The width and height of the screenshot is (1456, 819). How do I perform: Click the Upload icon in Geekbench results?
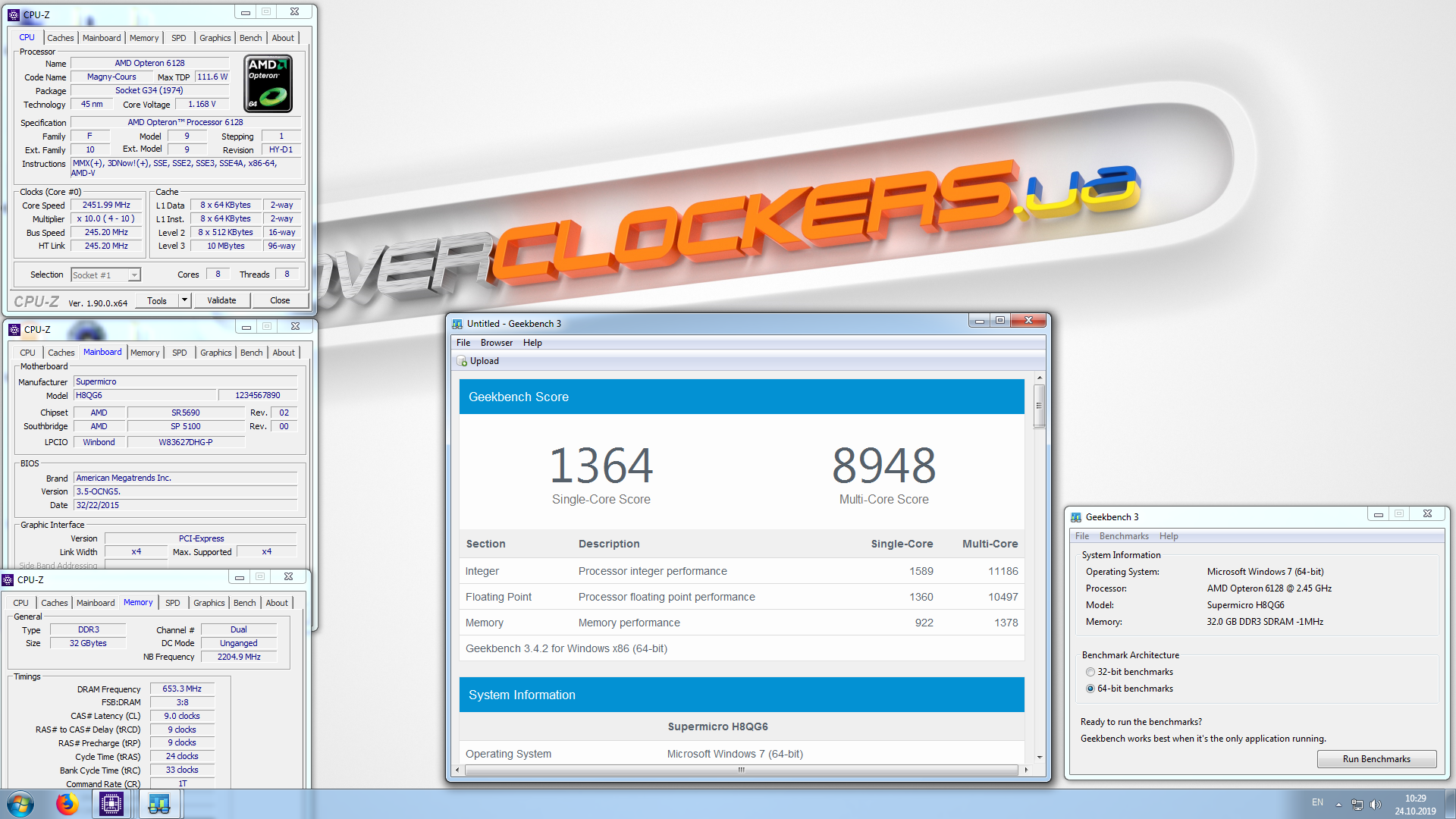point(462,362)
